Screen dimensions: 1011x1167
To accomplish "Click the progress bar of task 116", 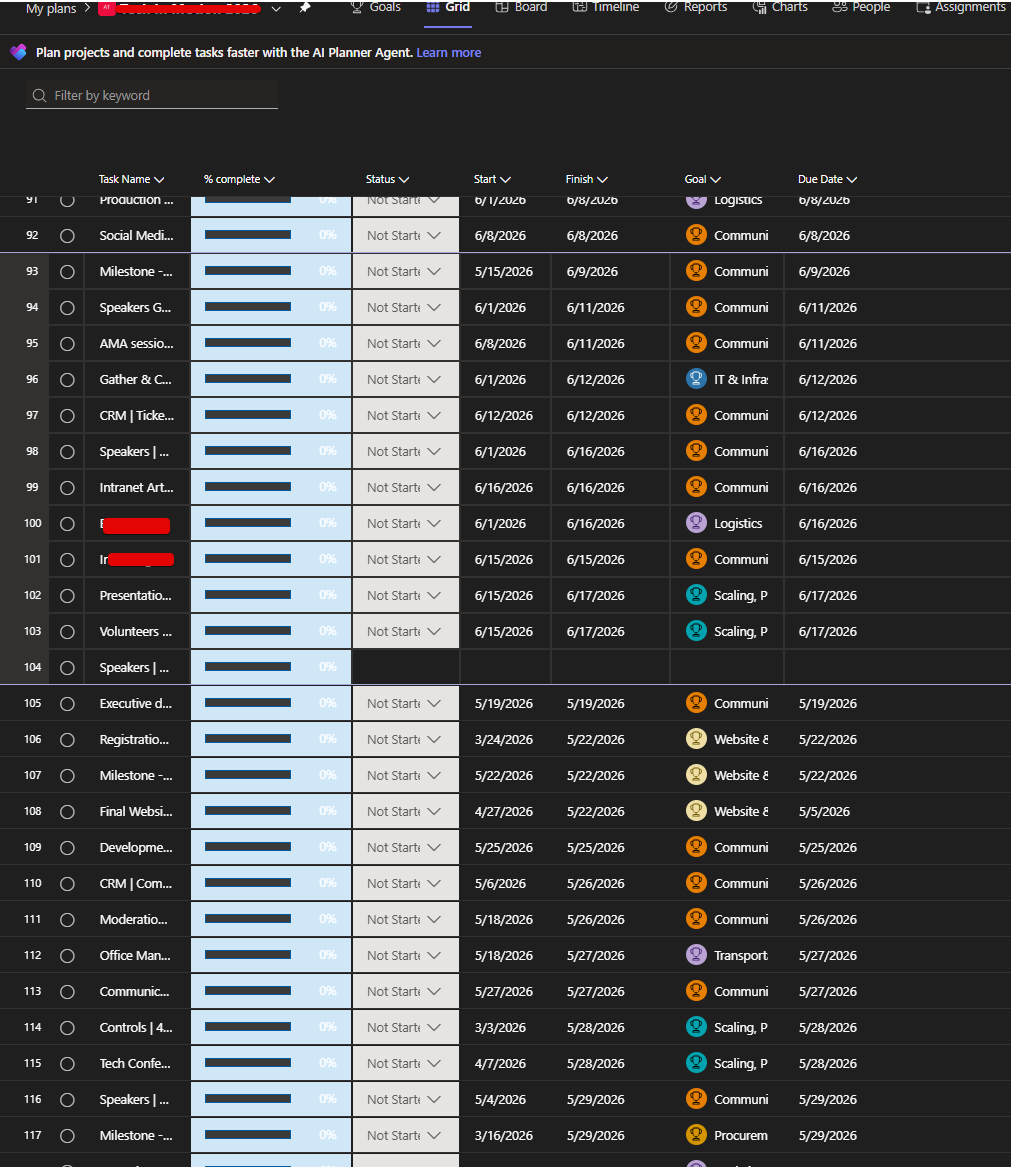I will coord(248,1099).
